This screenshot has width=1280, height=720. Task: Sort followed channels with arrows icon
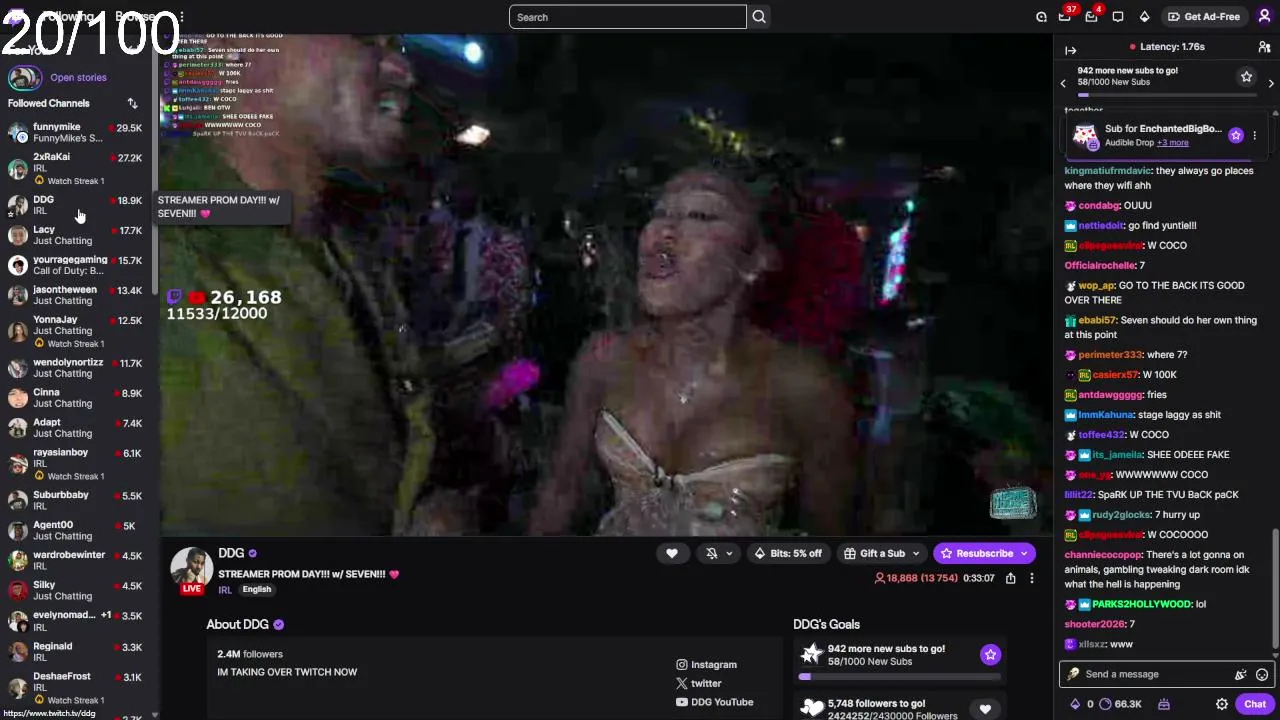132,103
